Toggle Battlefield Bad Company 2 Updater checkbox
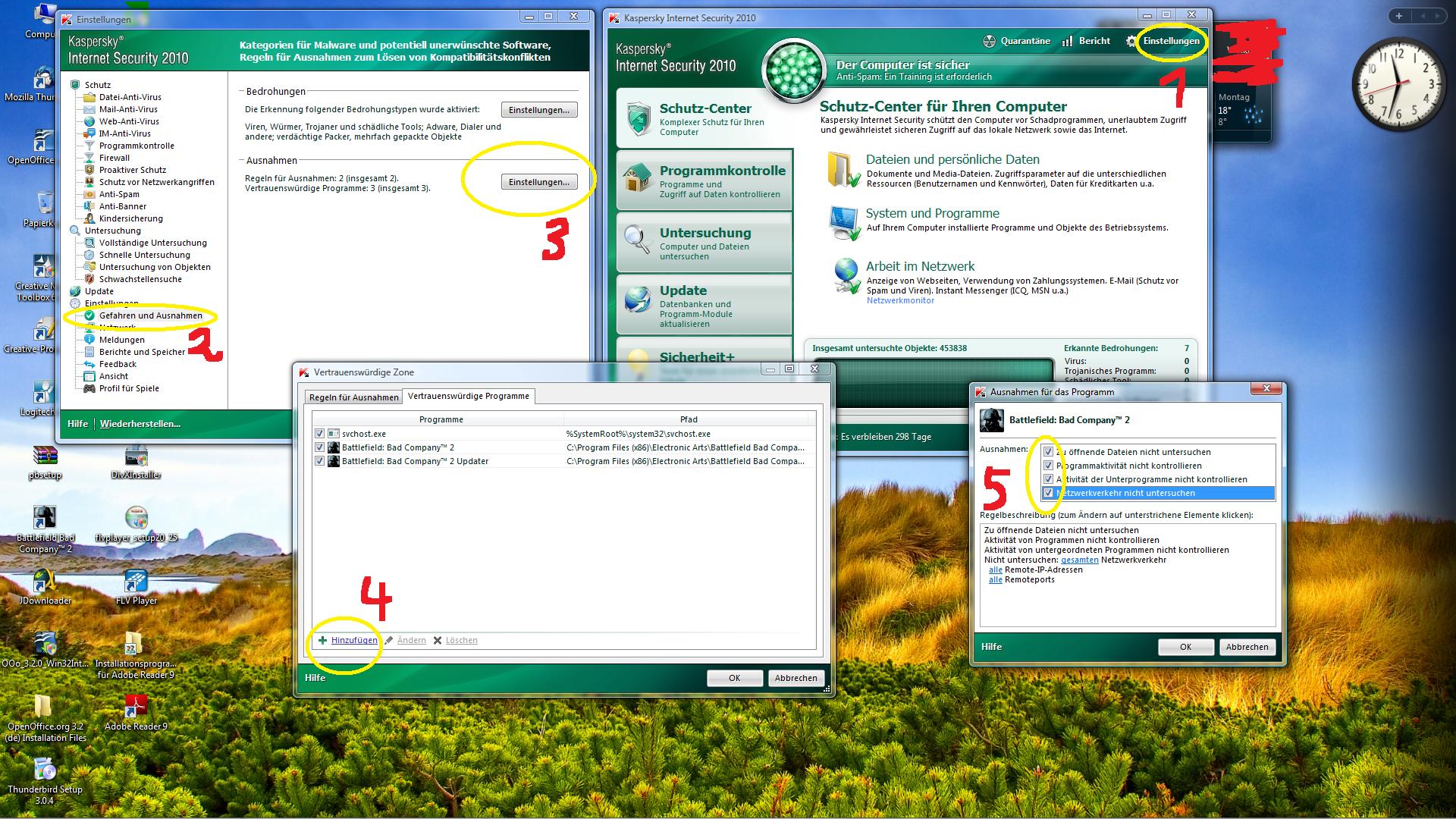Viewport: 1456px width, 819px height. 319,461
